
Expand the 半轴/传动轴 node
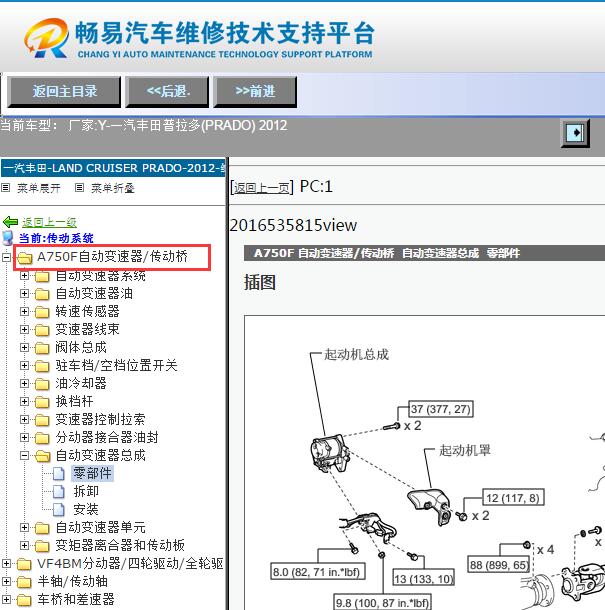pyautogui.click(x=6, y=581)
